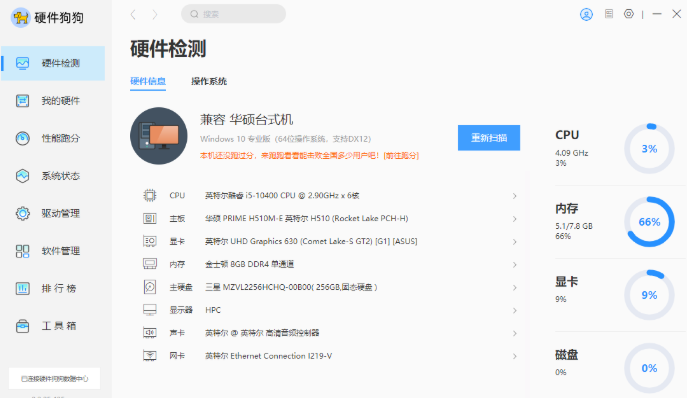Expand the PRIME H510M-E motherboard row chevron
687x398 pixels.
pyautogui.click(x=515, y=219)
